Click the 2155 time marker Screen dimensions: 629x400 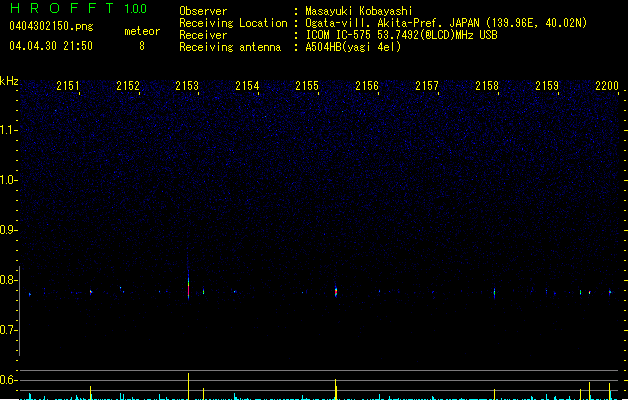(x=307, y=85)
